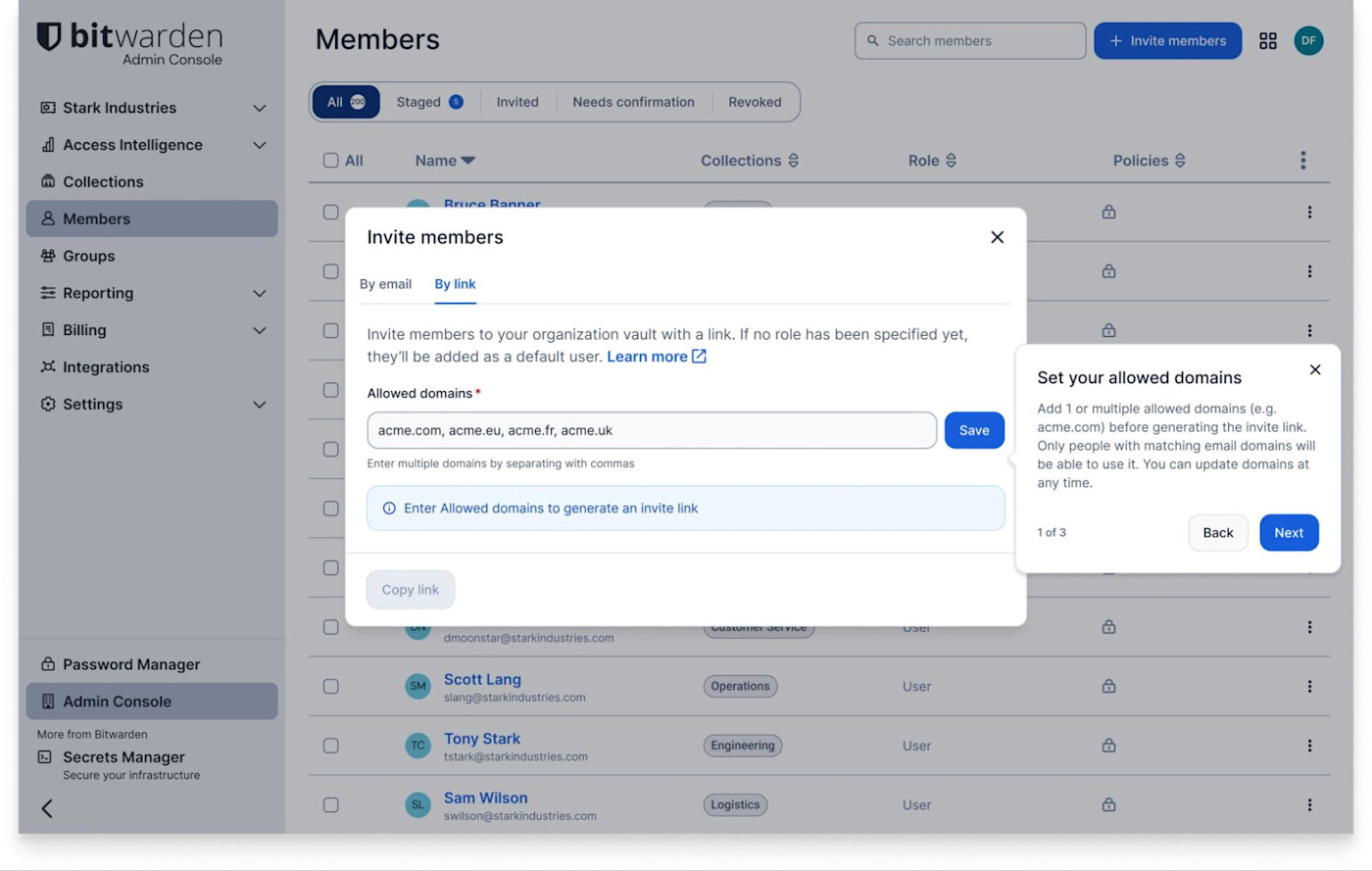Click the Secrets Manager terminal icon
The image size is (1372, 871).
click(44, 756)
